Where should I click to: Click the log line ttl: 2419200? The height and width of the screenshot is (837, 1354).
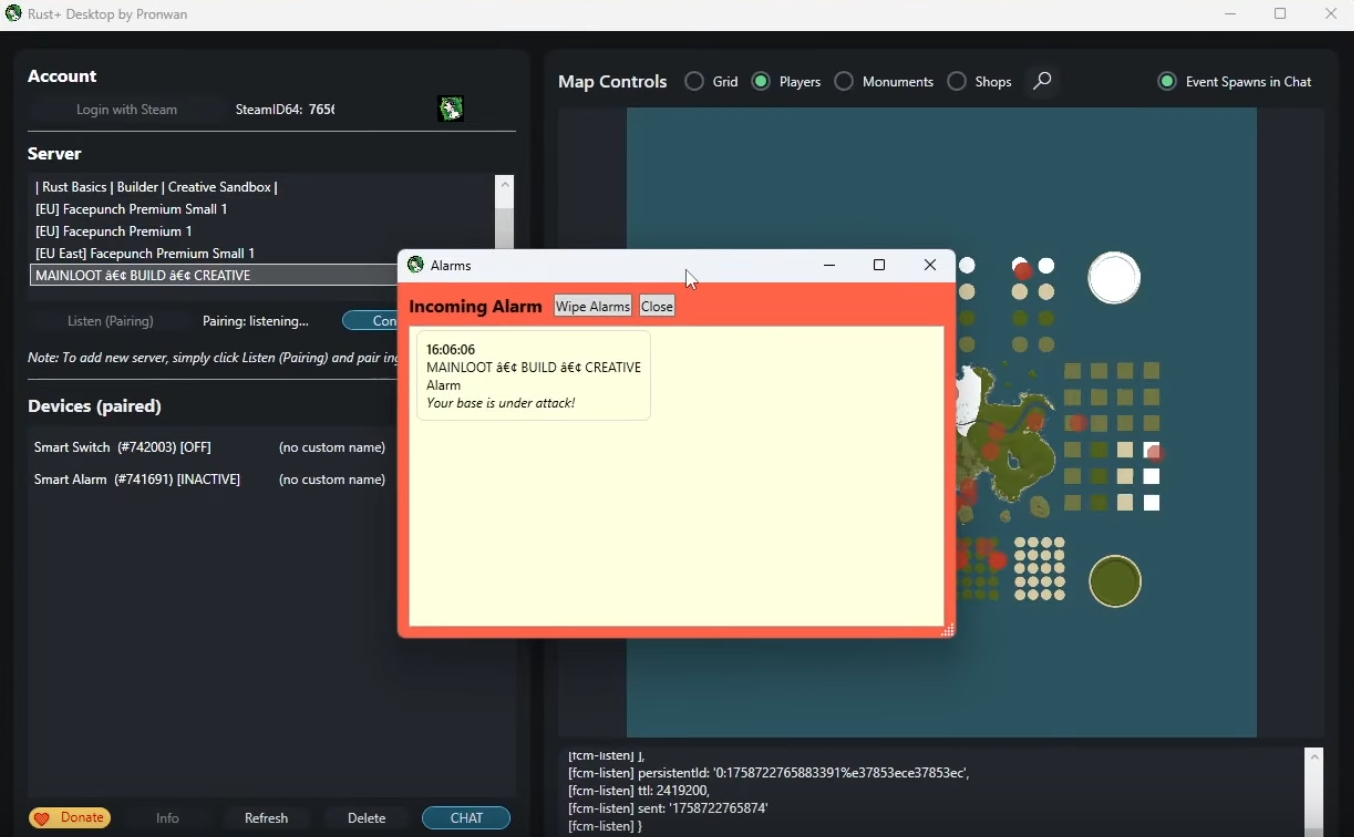pyautogui.click(x=638, y=790)
